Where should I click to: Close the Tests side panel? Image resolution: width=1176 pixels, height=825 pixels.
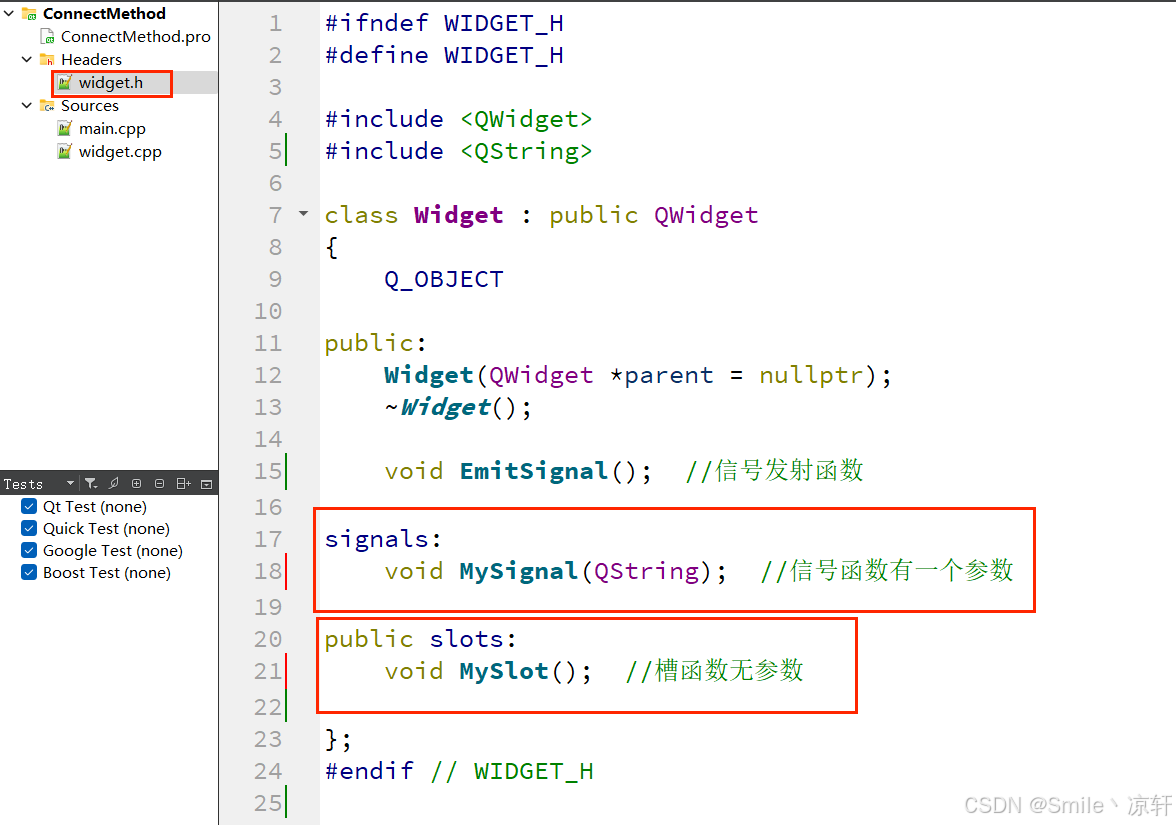207,484
